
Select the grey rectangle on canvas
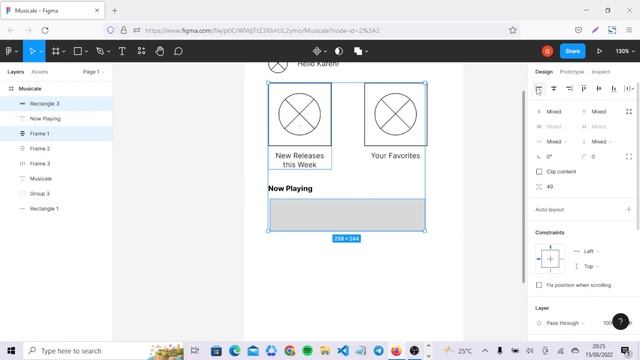(347, 214)
